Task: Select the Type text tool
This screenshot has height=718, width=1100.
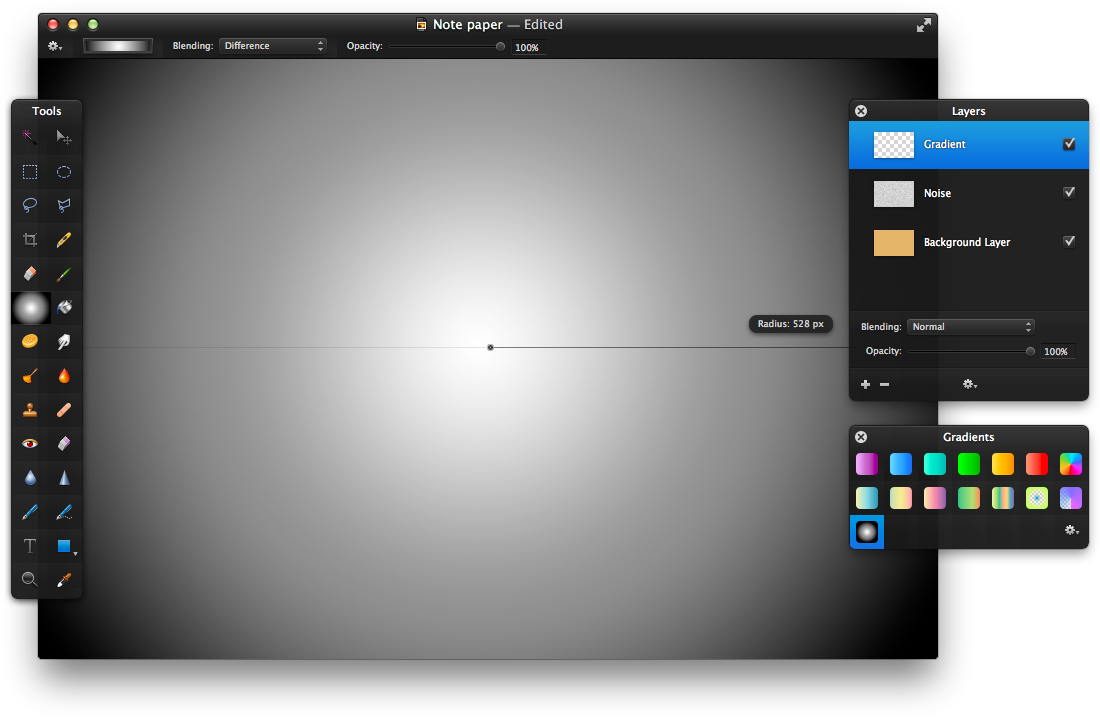Action: 30,546
